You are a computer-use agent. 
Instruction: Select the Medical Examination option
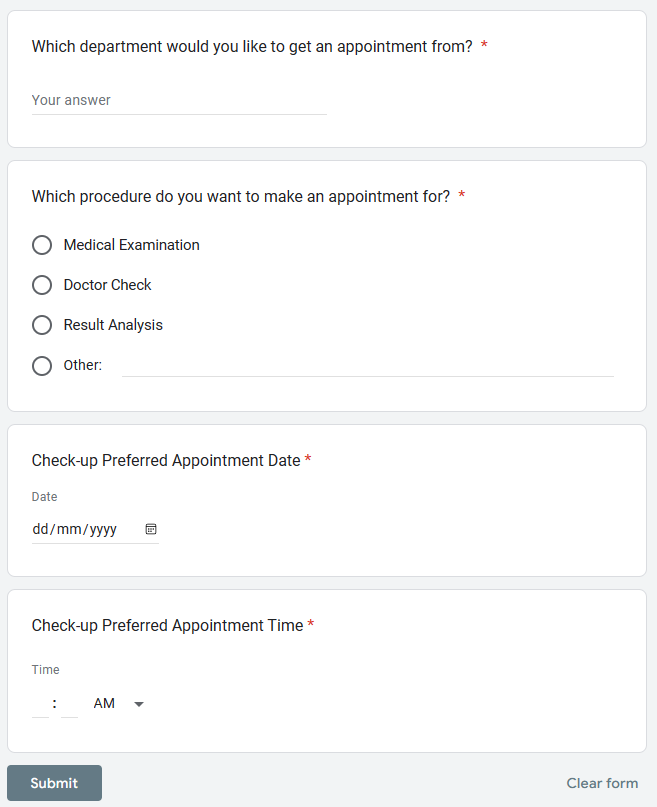(42, 245)
